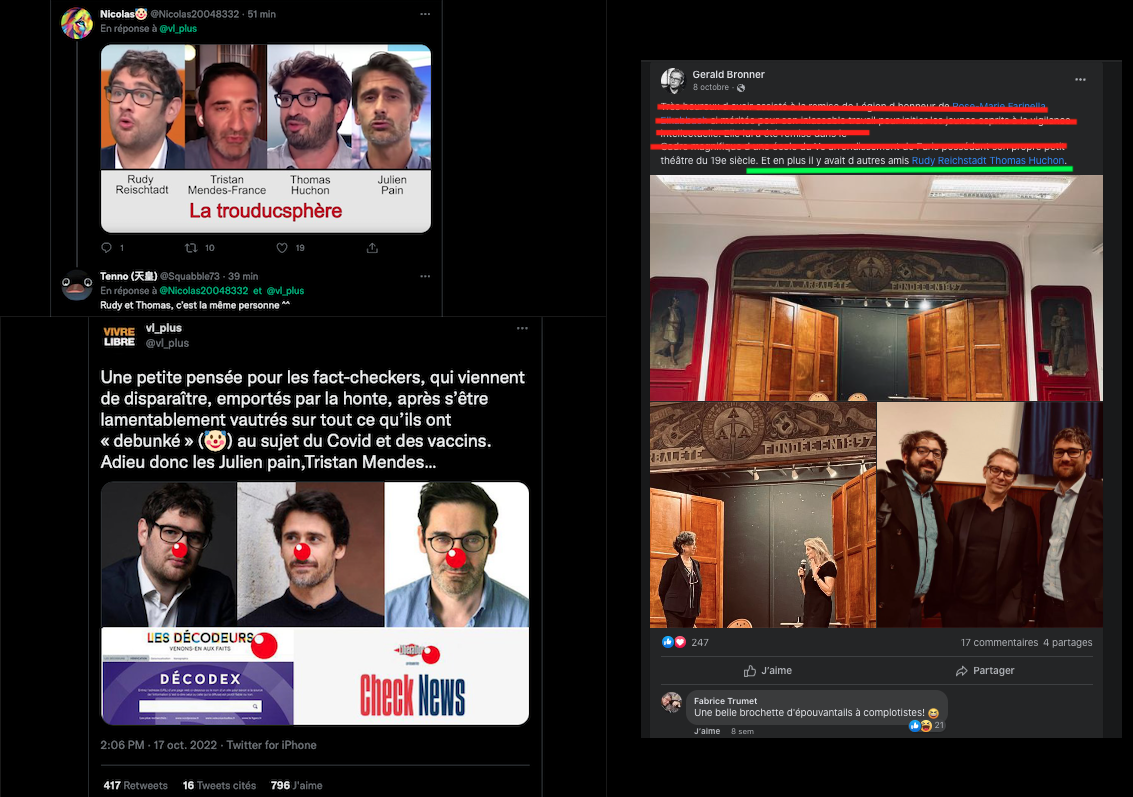Open the three-dot menu on vl_plus's tweet
The width and height of the screenshot is (1133, 797).
tap(522, 328)
